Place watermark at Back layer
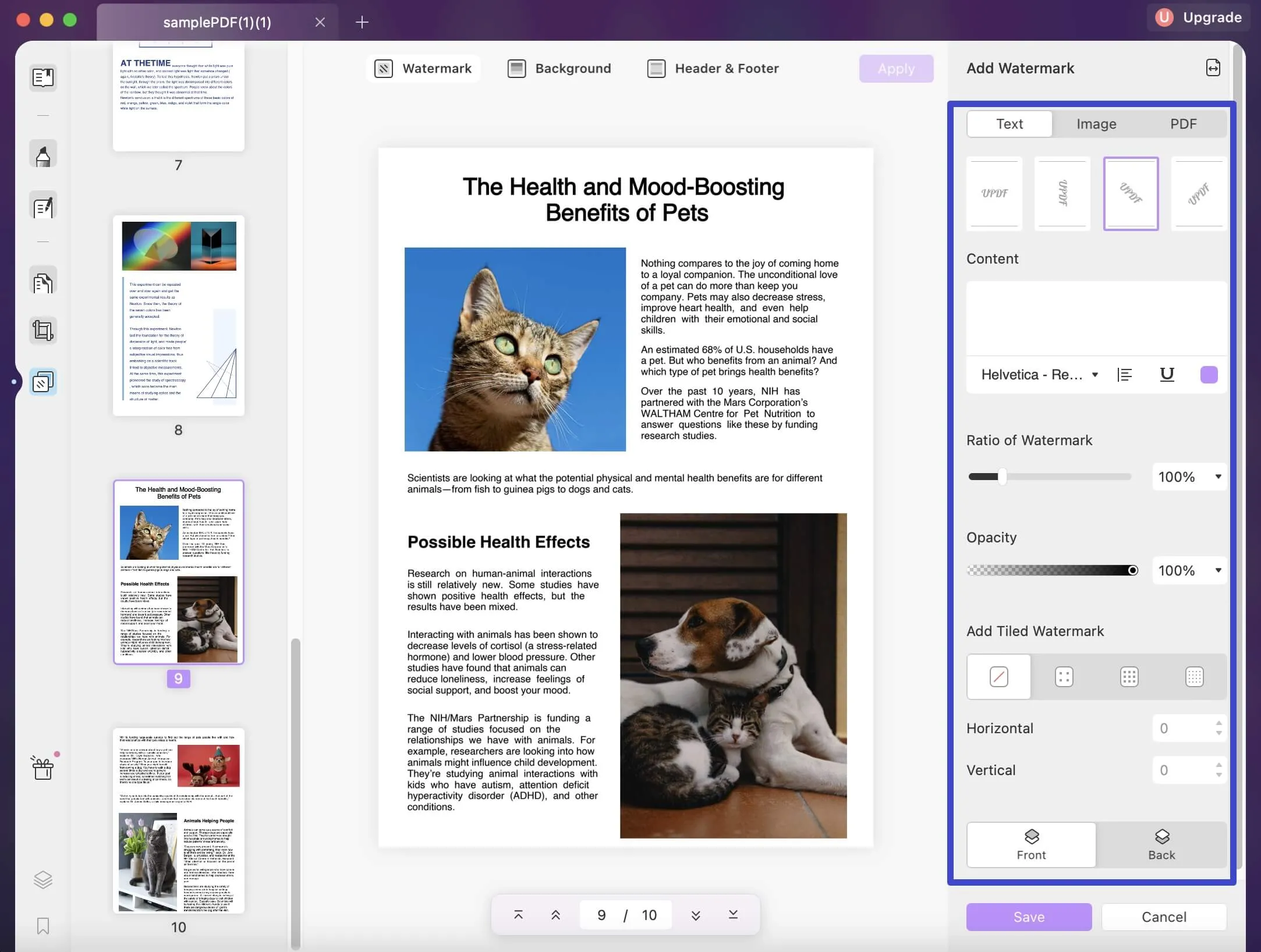1261x952 pixels. 1161,845
